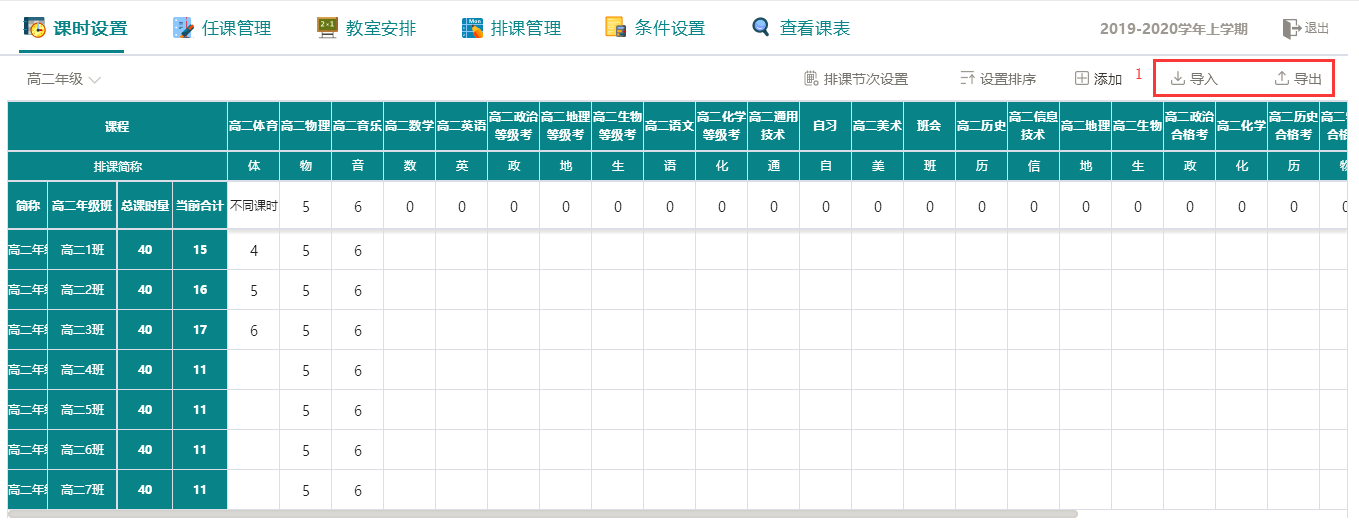1359x527 pixels.
Task: Click the 课时设置 clock icon
Action: [35, 28]
